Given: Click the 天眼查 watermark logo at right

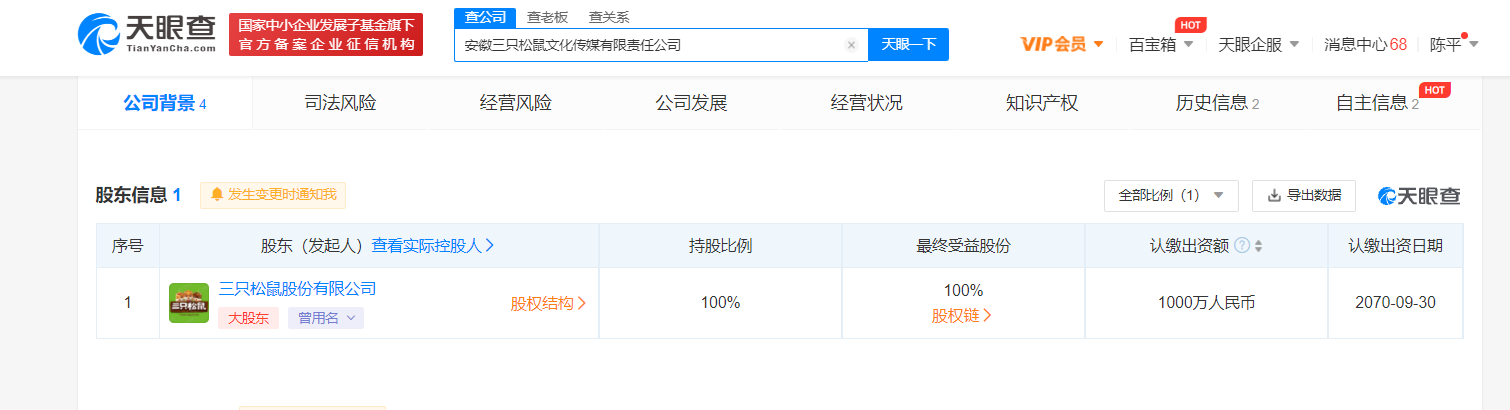Looking at the screenshot, I should click(x=1418, y=196).
